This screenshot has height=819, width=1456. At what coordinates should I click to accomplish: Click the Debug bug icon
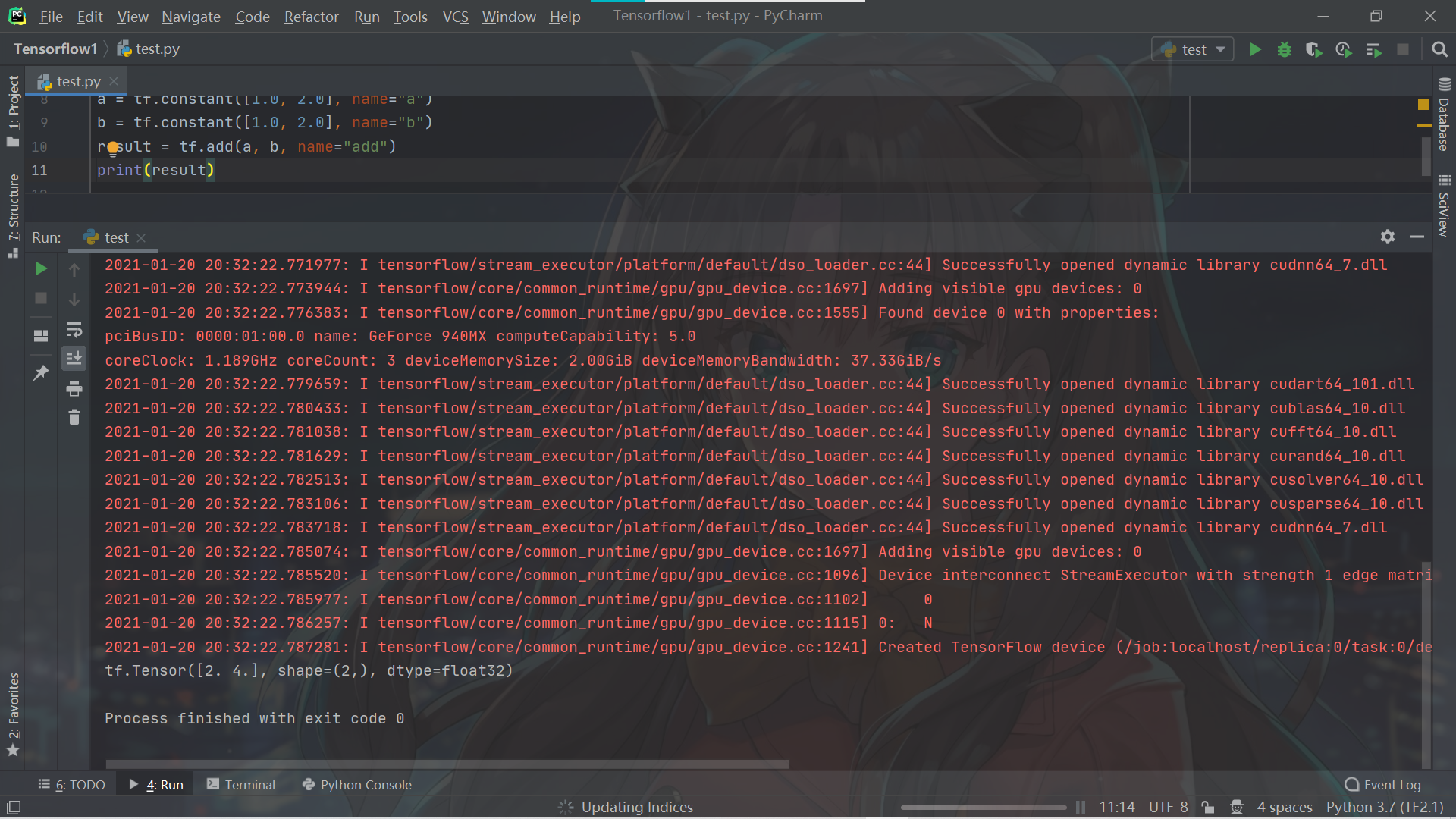tap(1285, 50)
